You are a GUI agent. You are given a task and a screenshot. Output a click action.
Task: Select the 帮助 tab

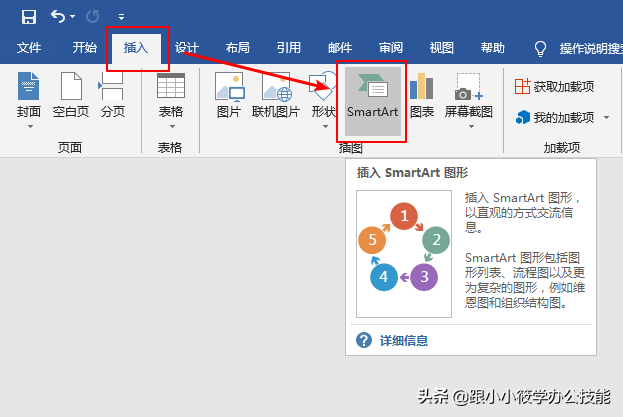pos(492,48)
